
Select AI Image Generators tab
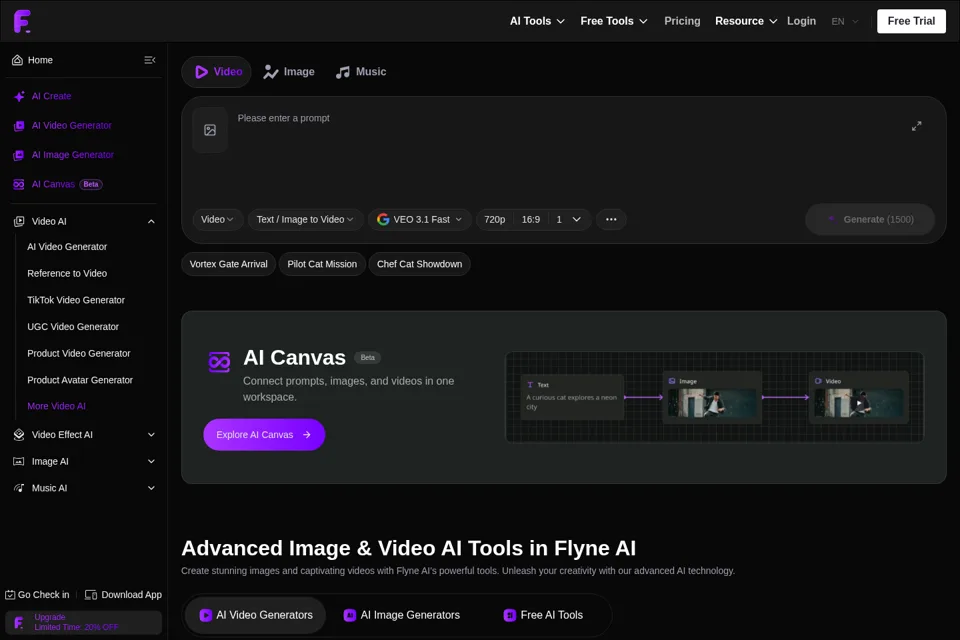click(402, 615)
